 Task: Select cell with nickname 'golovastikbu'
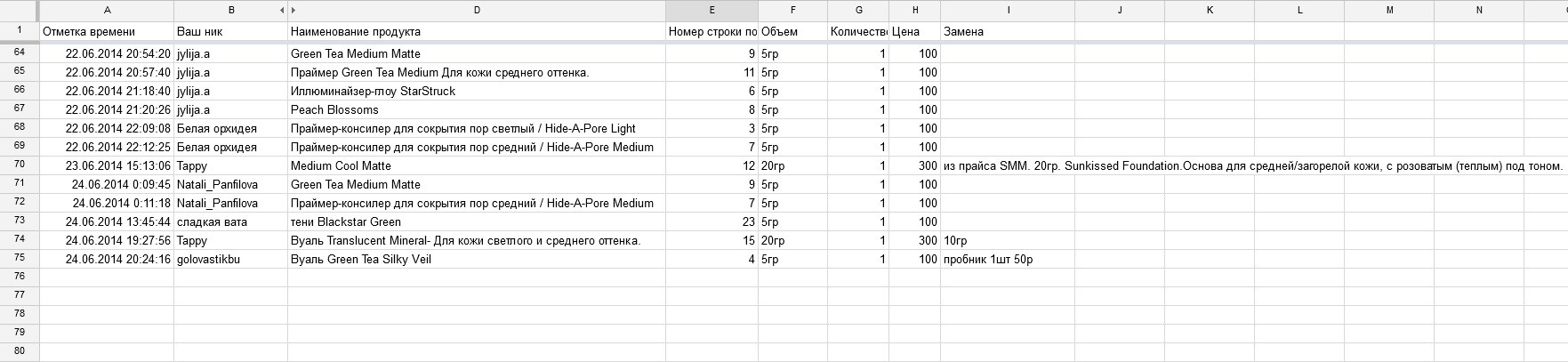click(x=230, y=259)
